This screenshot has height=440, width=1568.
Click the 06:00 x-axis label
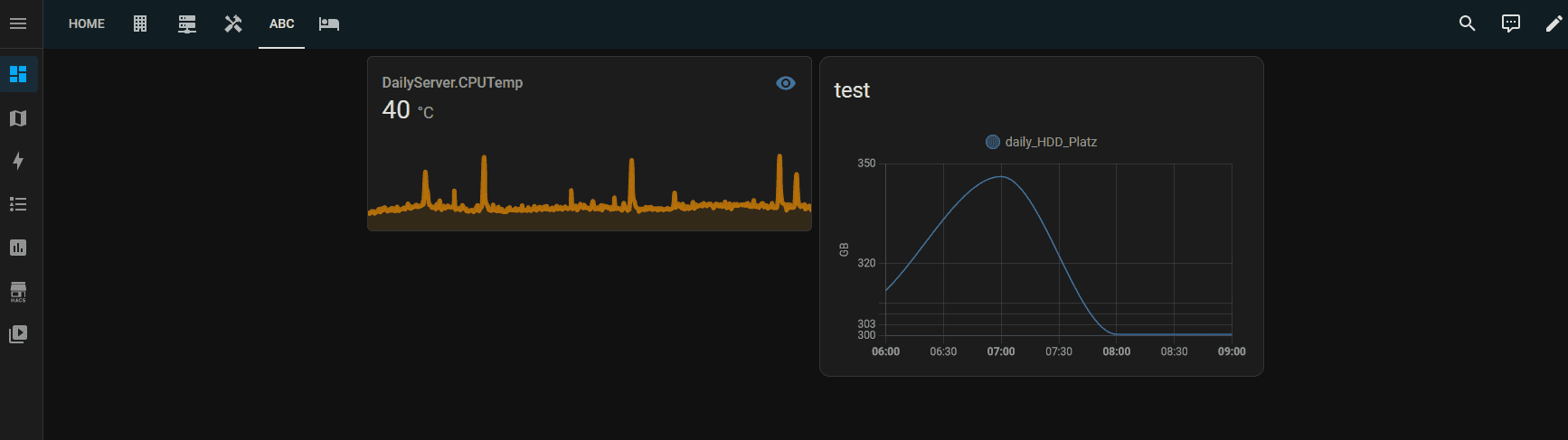pos(885,351)
